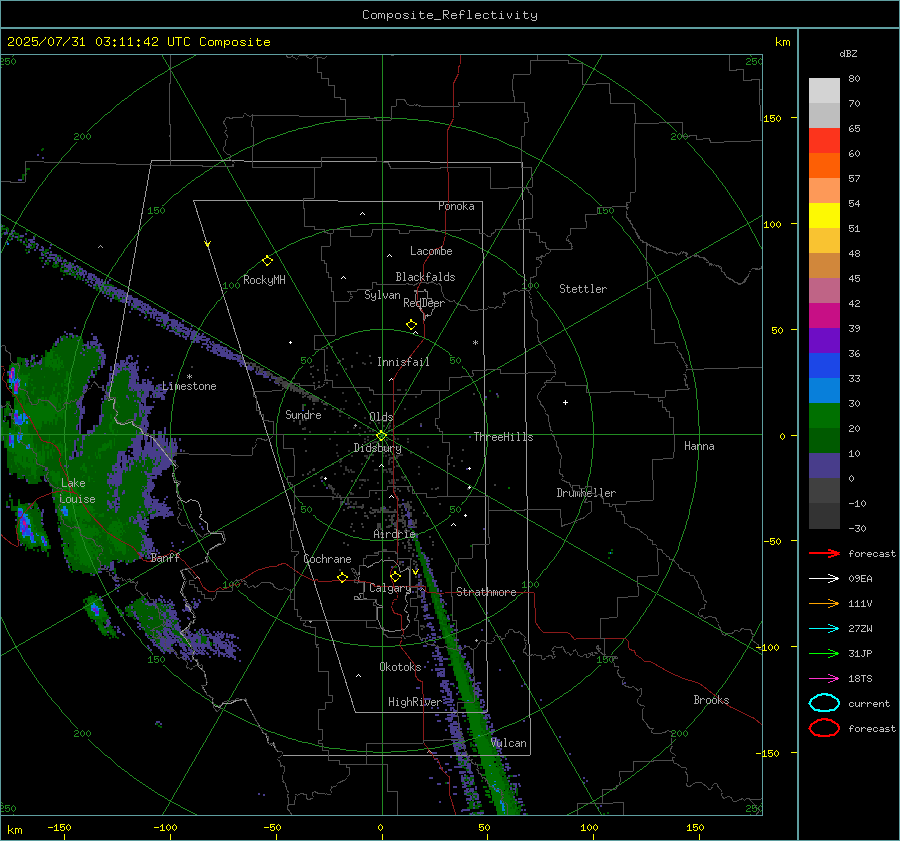Click the red forecast arrow legend icon

click(824, 553)
